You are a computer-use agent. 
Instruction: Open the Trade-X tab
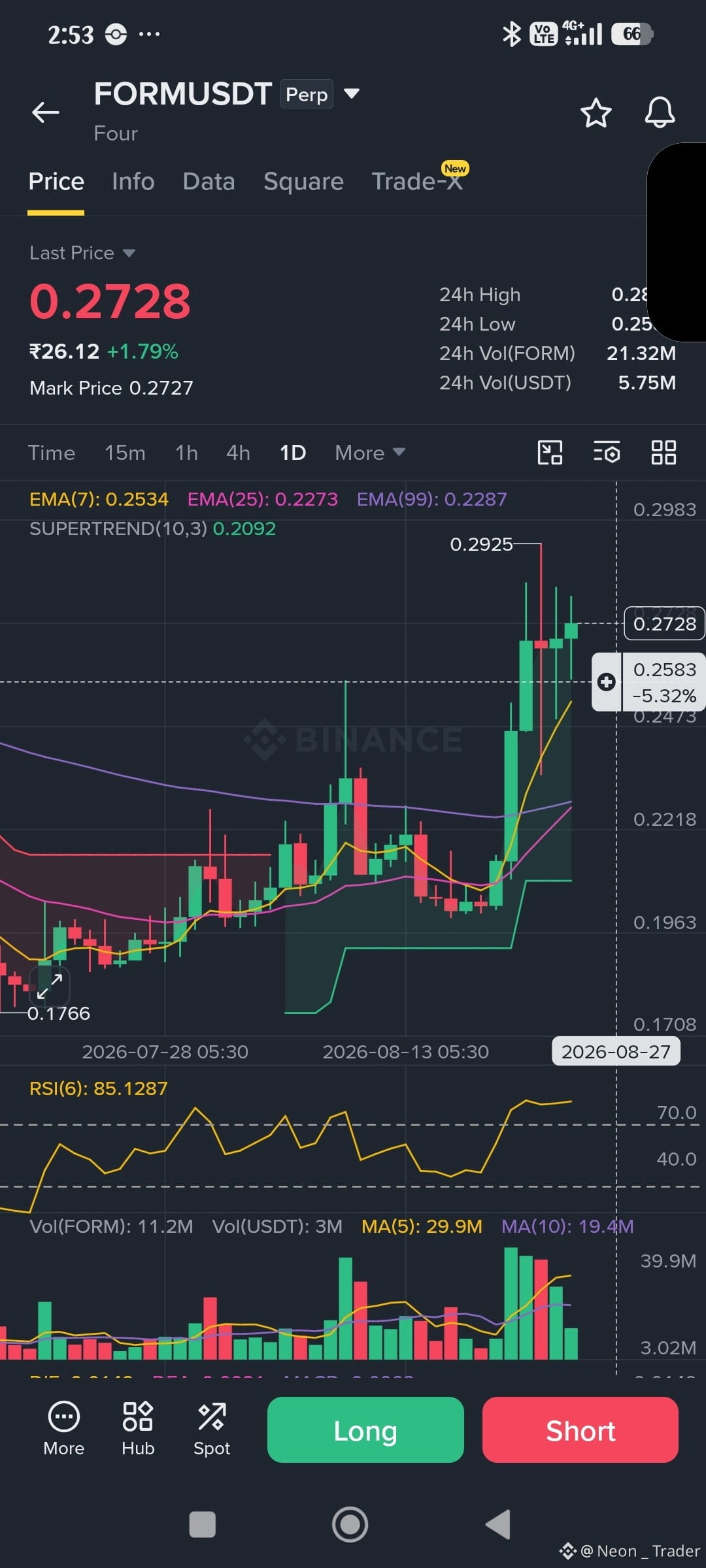tap(417, 181)
